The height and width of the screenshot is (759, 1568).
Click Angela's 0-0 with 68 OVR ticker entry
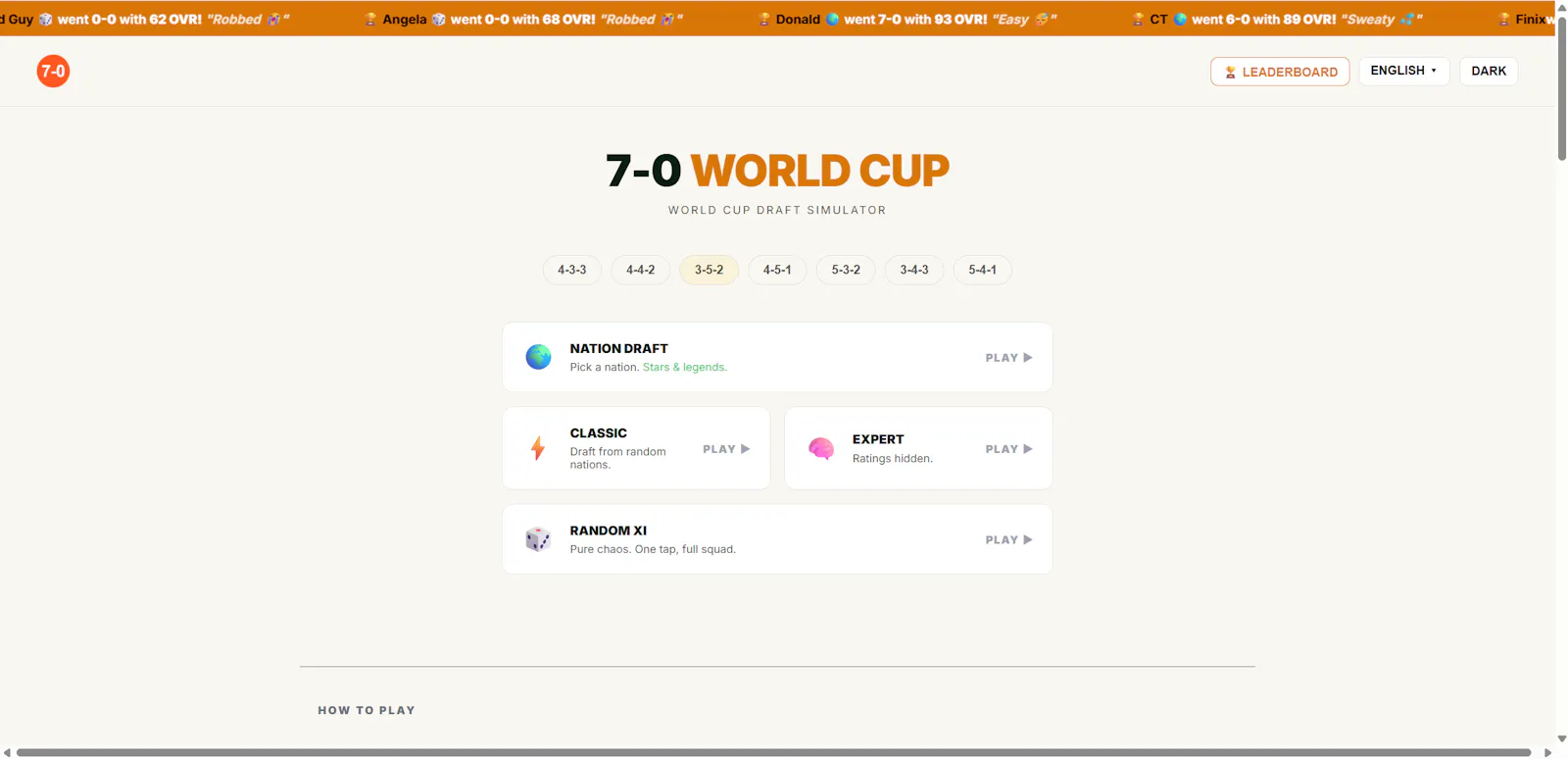click(523, 19)
